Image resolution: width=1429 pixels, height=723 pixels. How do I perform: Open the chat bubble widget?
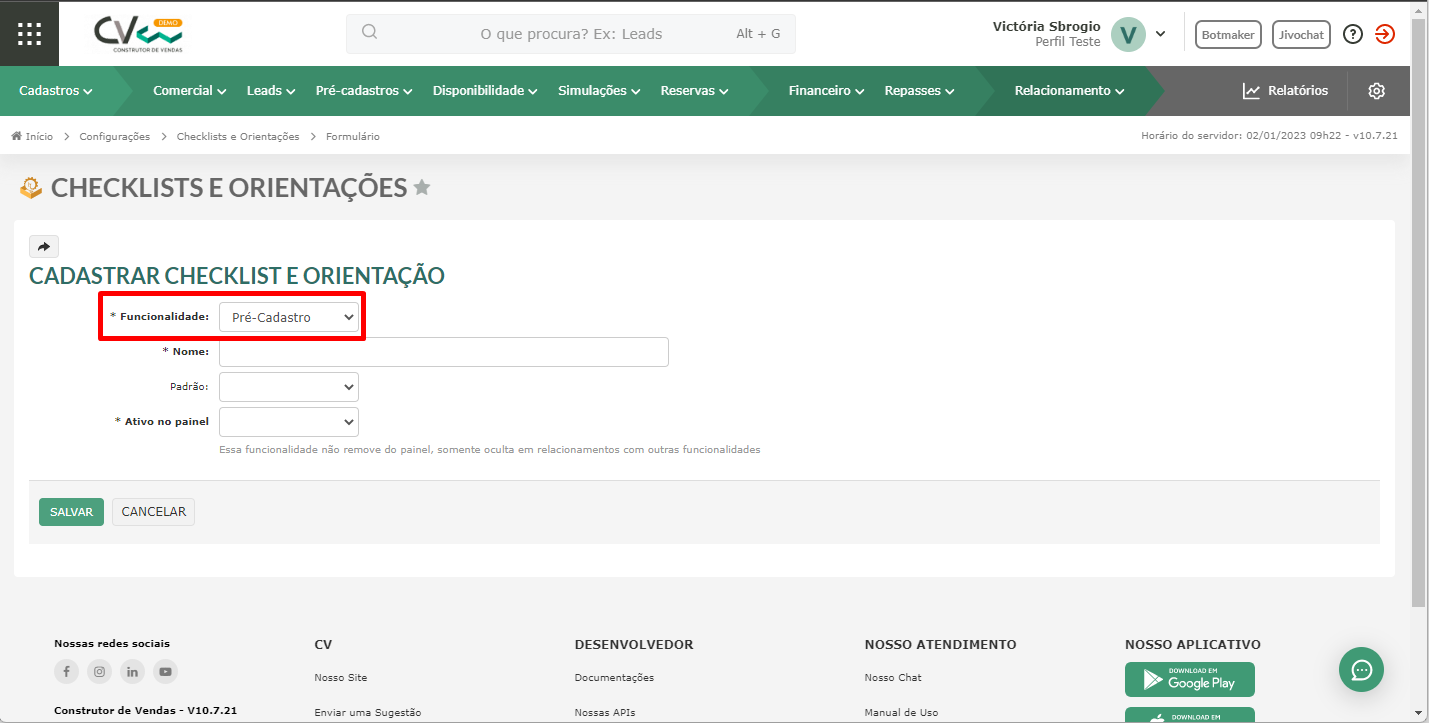pyautogui.click(x=1362, y=669)
